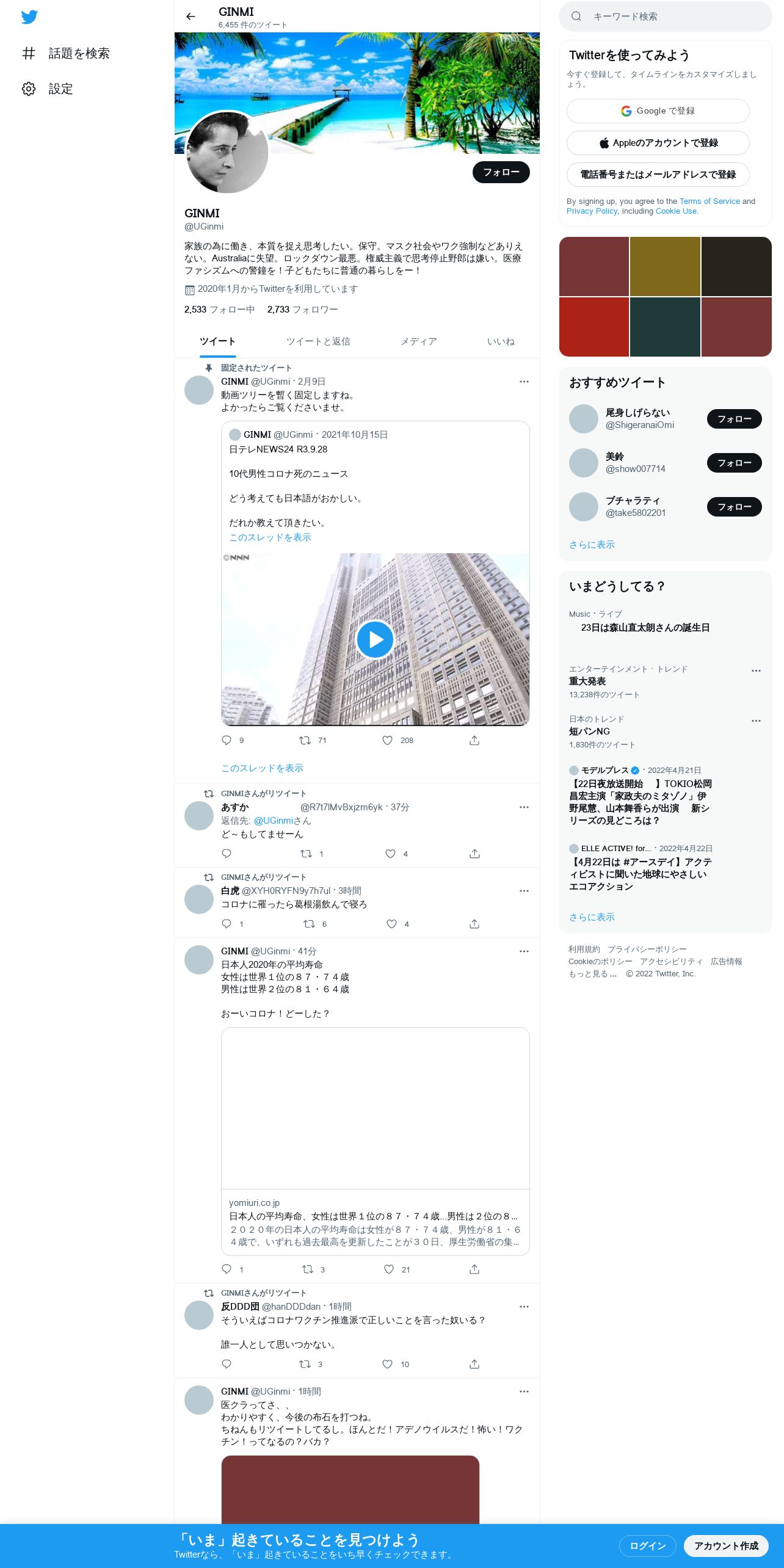Follow ブチャラティ @take5802201
The width and height of the screenshot is (784, 1568).
point(734,507)
